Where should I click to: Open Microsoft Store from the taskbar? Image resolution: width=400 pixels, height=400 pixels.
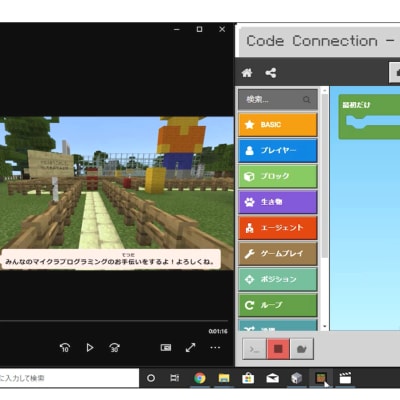tap(248, 378)
